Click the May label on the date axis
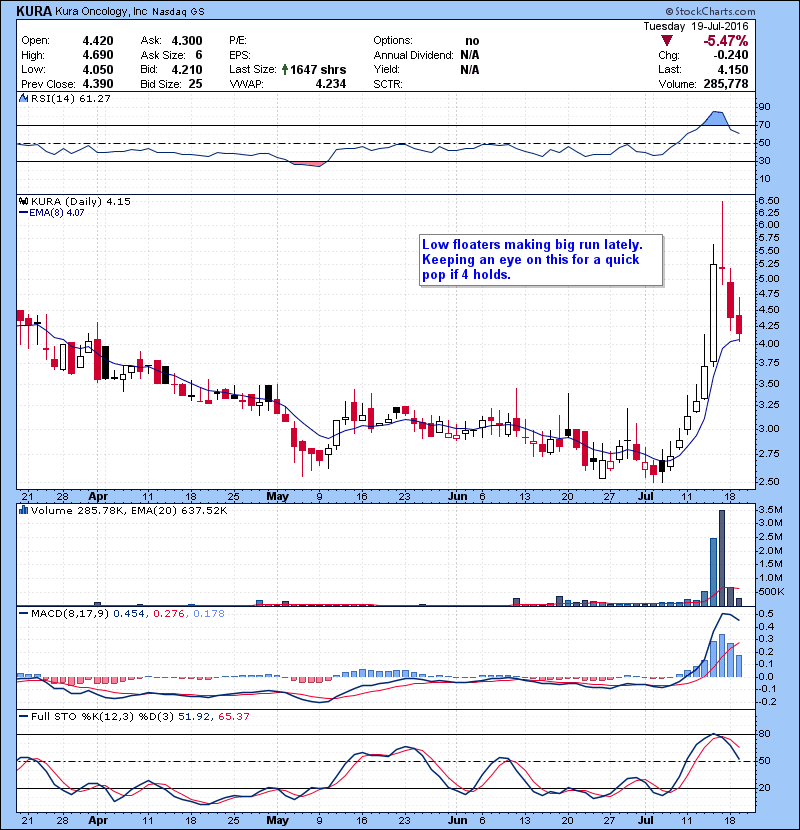The height and width of the screenshot is (830, 800). 277,495
